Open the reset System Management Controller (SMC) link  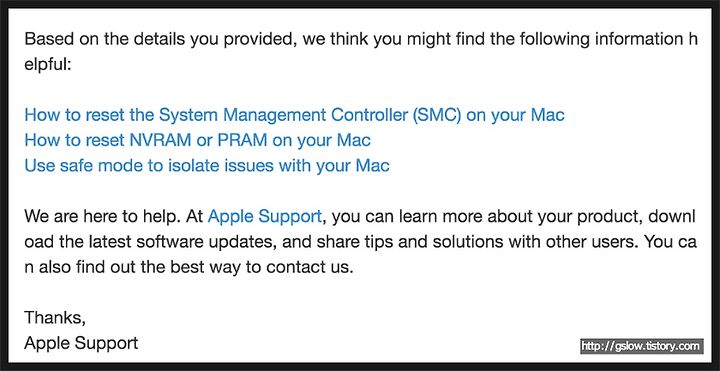pos(294,115)
